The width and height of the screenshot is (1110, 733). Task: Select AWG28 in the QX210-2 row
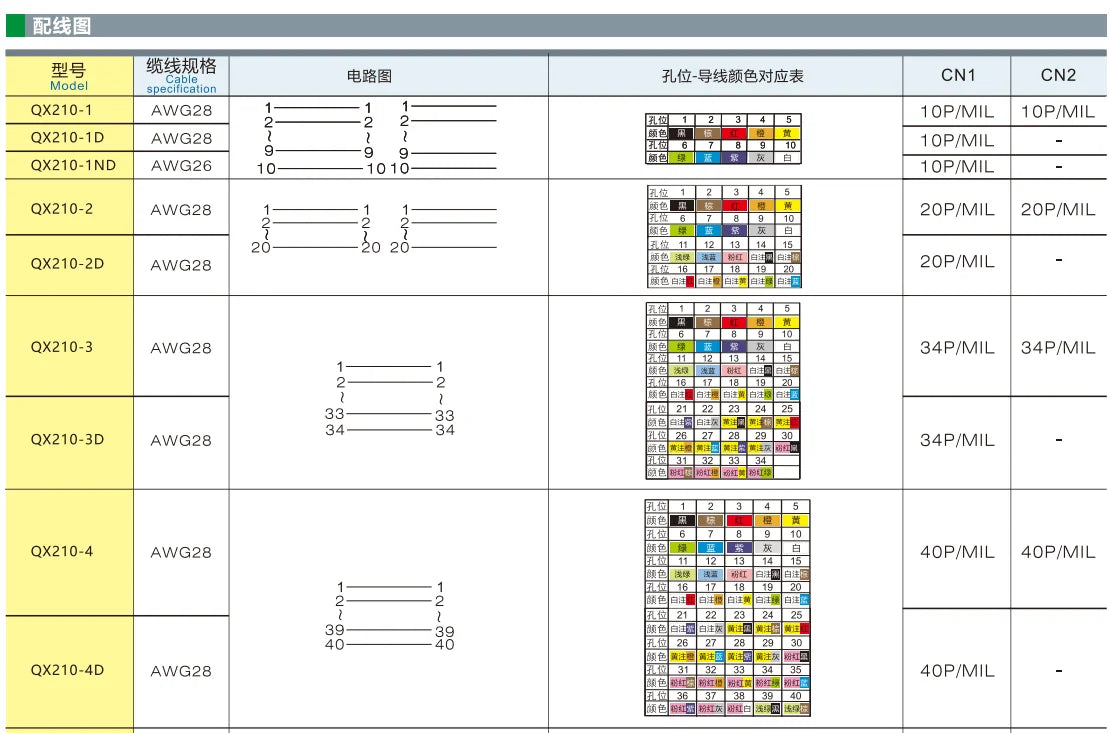pos(181,210)
